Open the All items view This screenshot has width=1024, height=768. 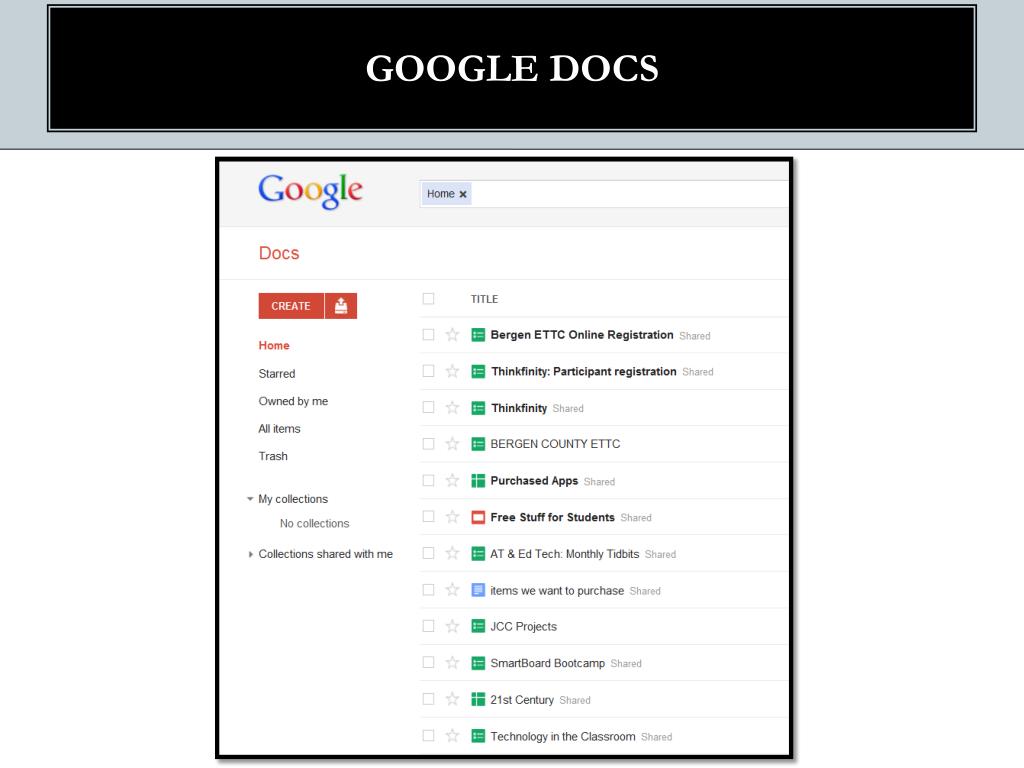tap(280, 428)
